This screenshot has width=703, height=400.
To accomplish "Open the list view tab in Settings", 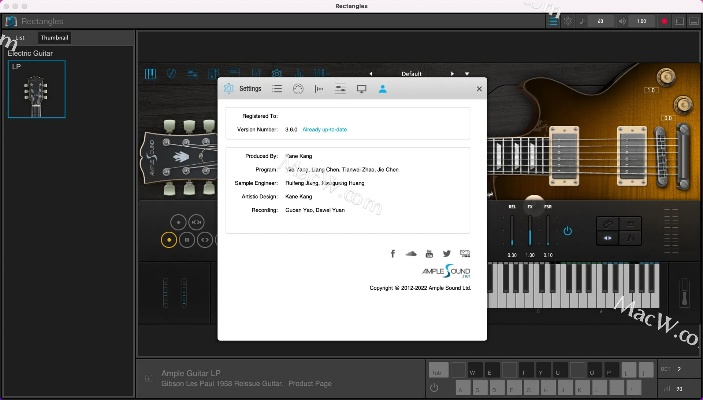I will point(277,88).
